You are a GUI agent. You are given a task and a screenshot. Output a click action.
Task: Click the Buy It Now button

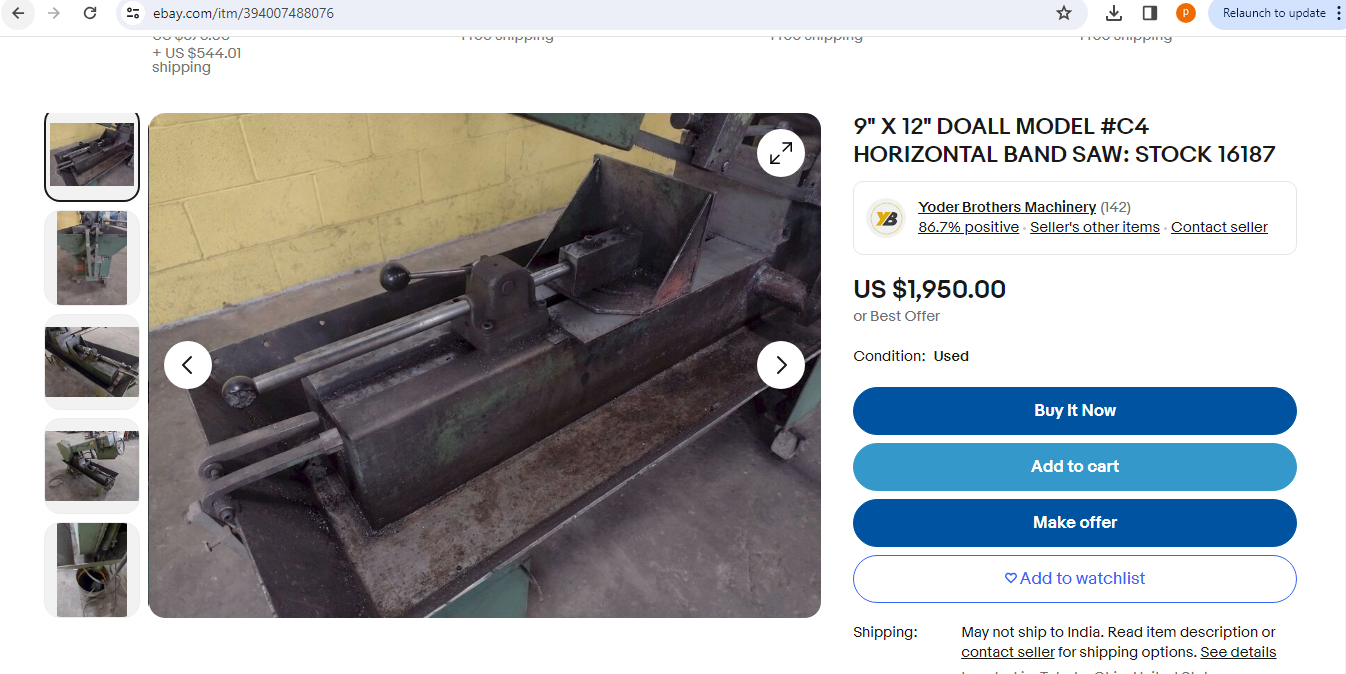(1075, 411)
